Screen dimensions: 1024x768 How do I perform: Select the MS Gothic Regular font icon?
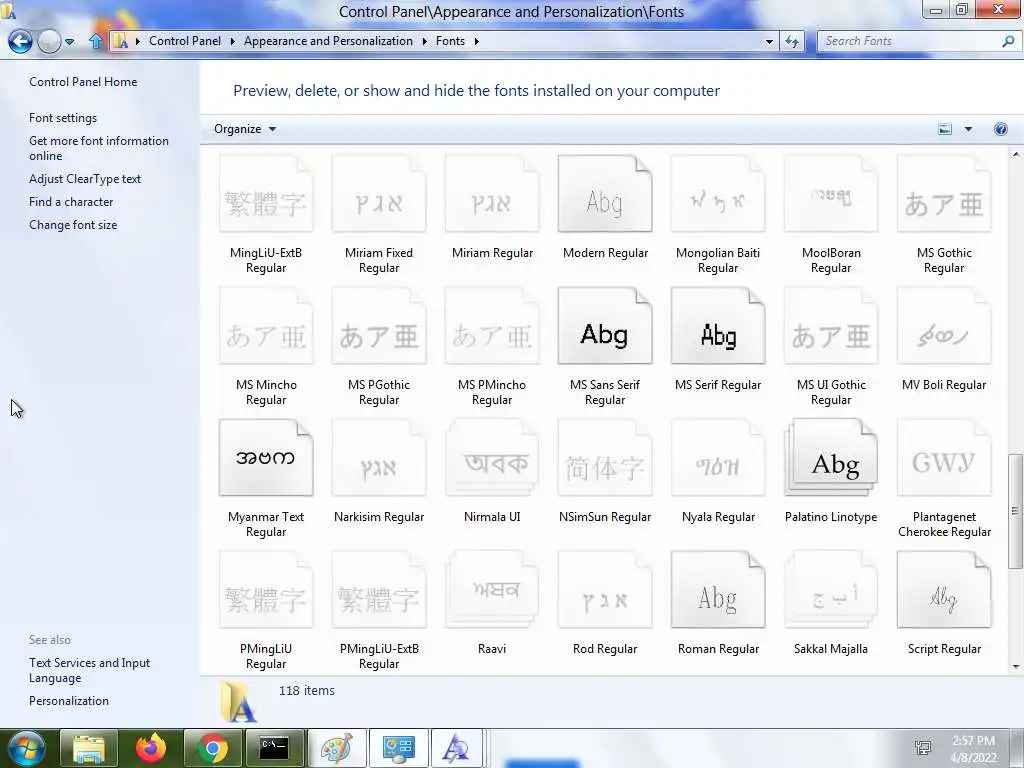coord(944,193)
